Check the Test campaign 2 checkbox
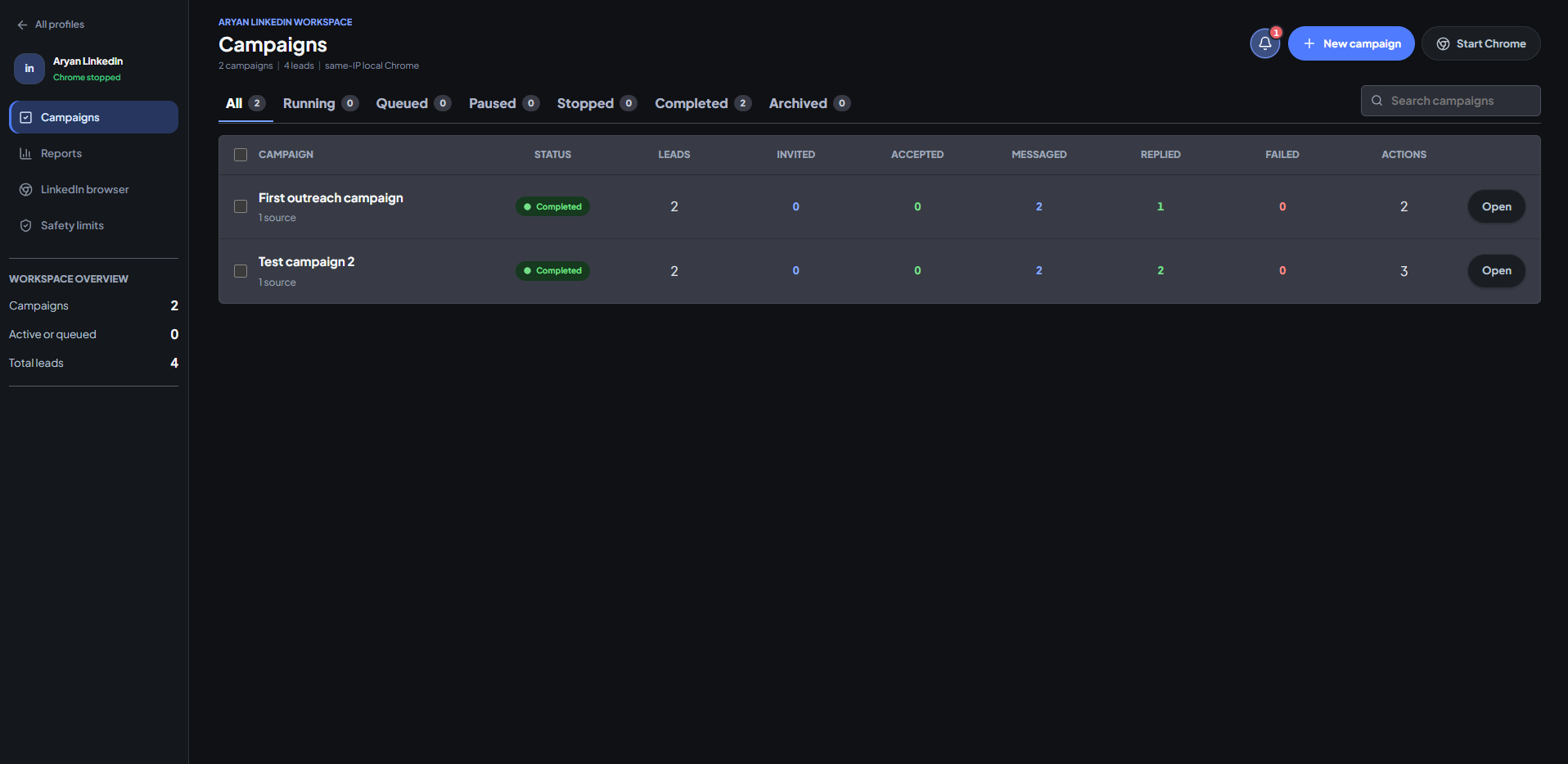Viewport: 1568px width, 764px height. [241, 271]
